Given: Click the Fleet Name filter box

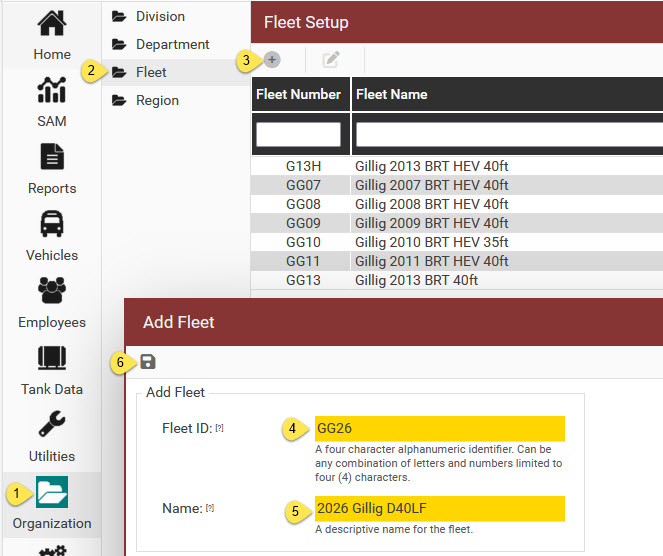Looking at the screenshot, I should pos(509,134).
